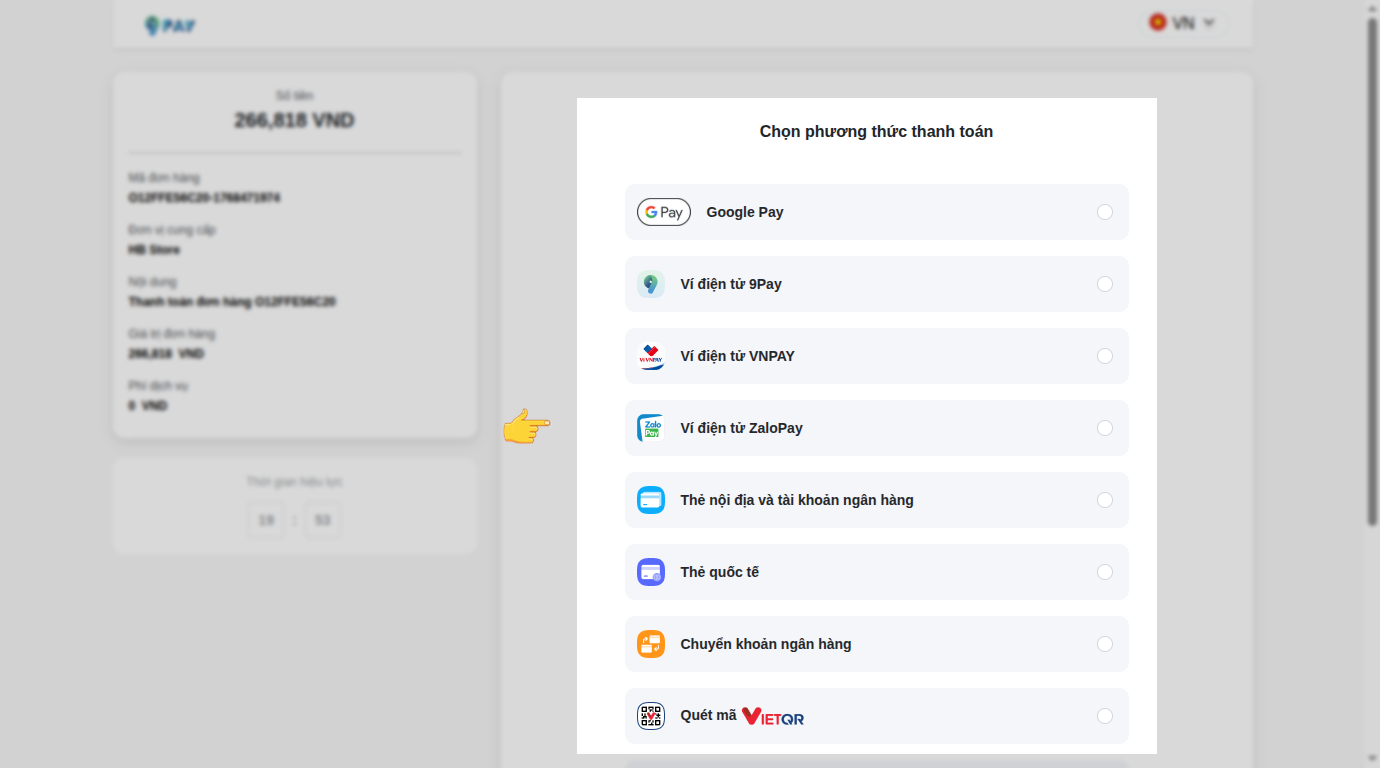Screen dimensions: 1380x768
Task: Select the Quét mã VietQR radio button
Action: [x=1104, y=716]
